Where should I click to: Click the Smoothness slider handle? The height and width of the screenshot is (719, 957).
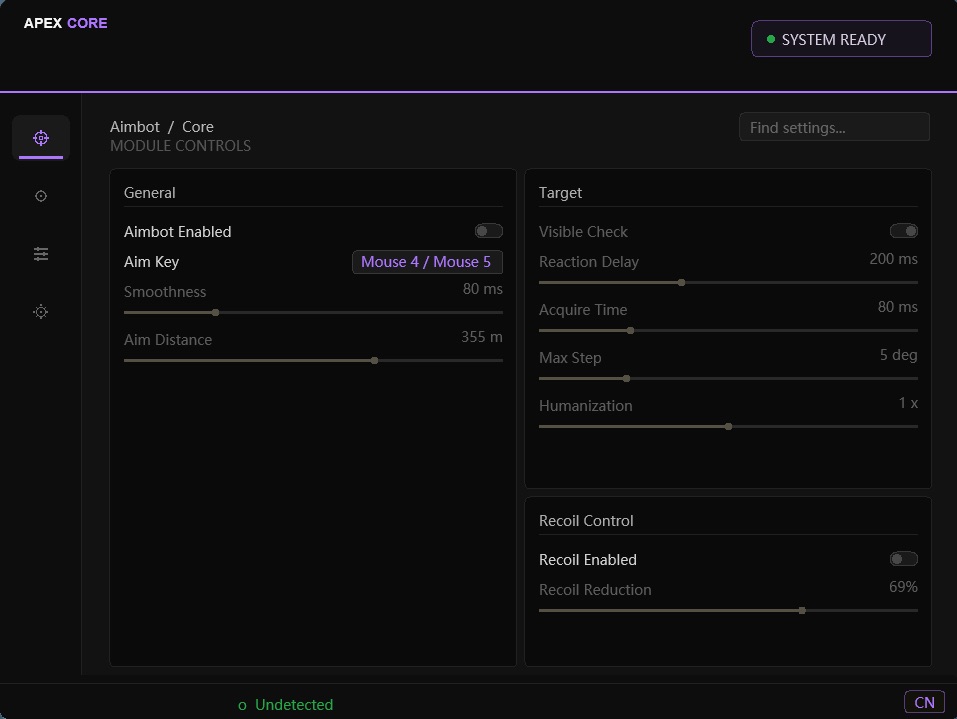[x=215, y=313]
